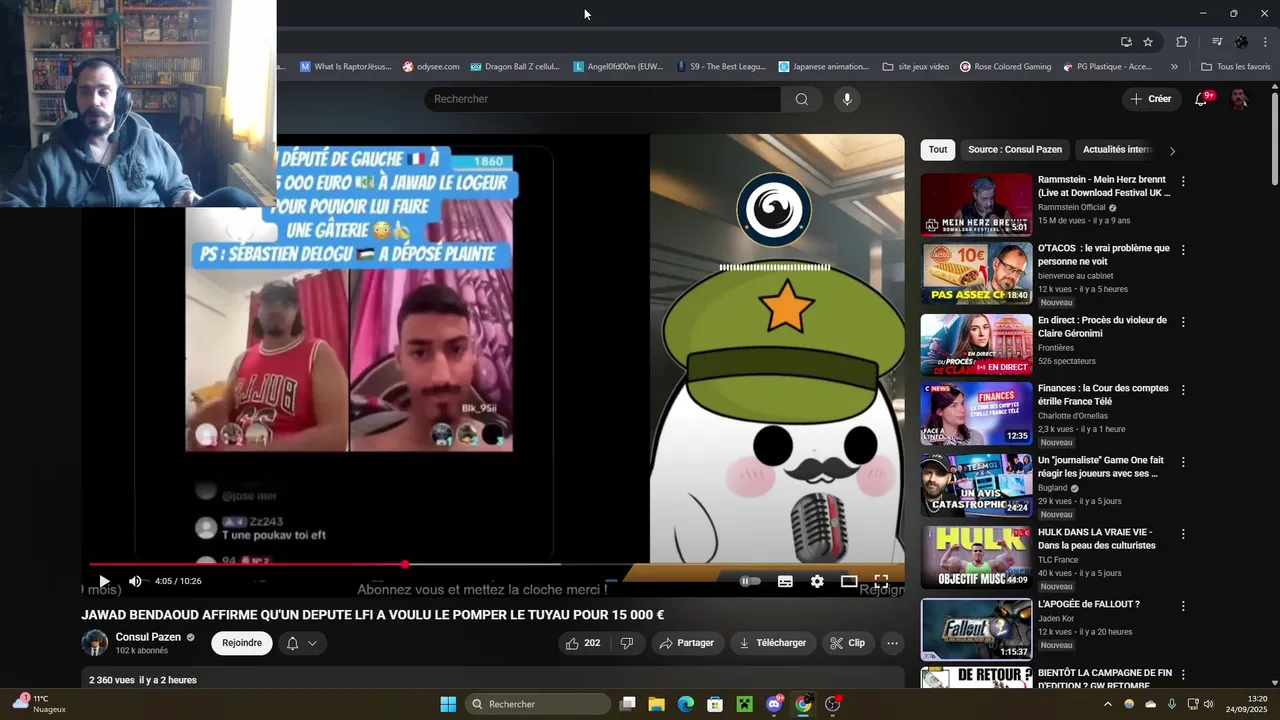Mute the video with the speaker icon
The image size is (1280, 720).
tap(135, 581)
